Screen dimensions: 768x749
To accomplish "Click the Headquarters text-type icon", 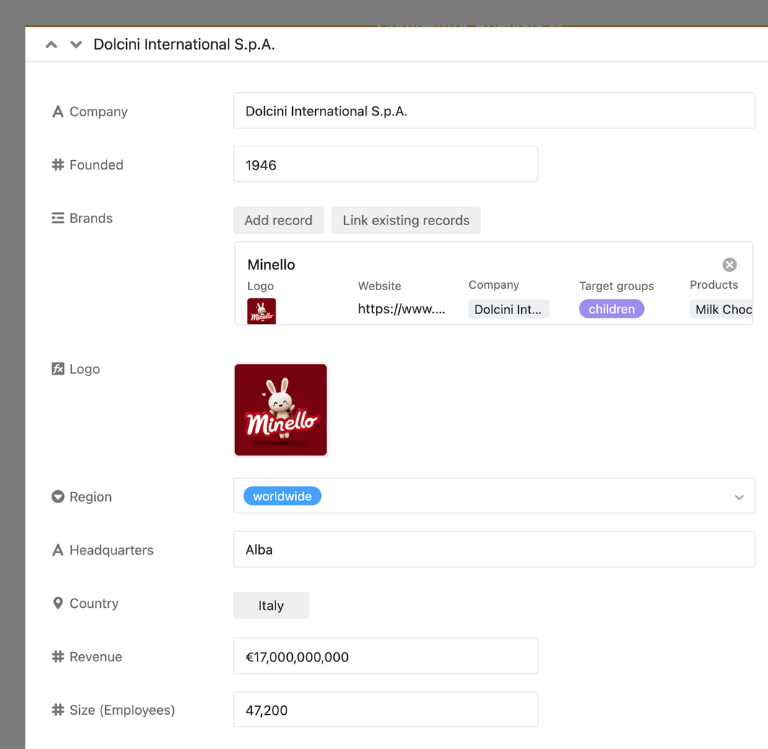I will [x=58, y=550].
